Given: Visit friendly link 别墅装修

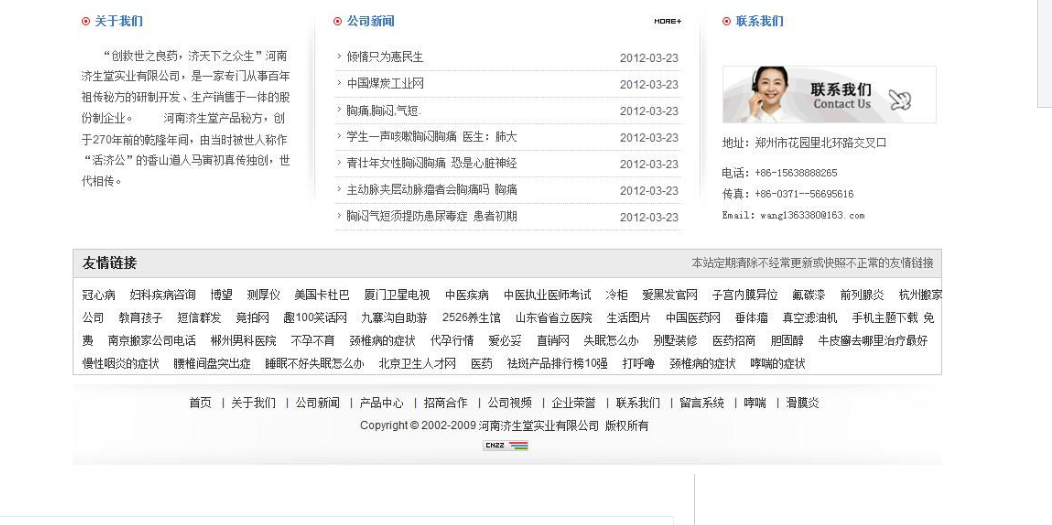Looking at the screenshot, I should coord(676,341).
